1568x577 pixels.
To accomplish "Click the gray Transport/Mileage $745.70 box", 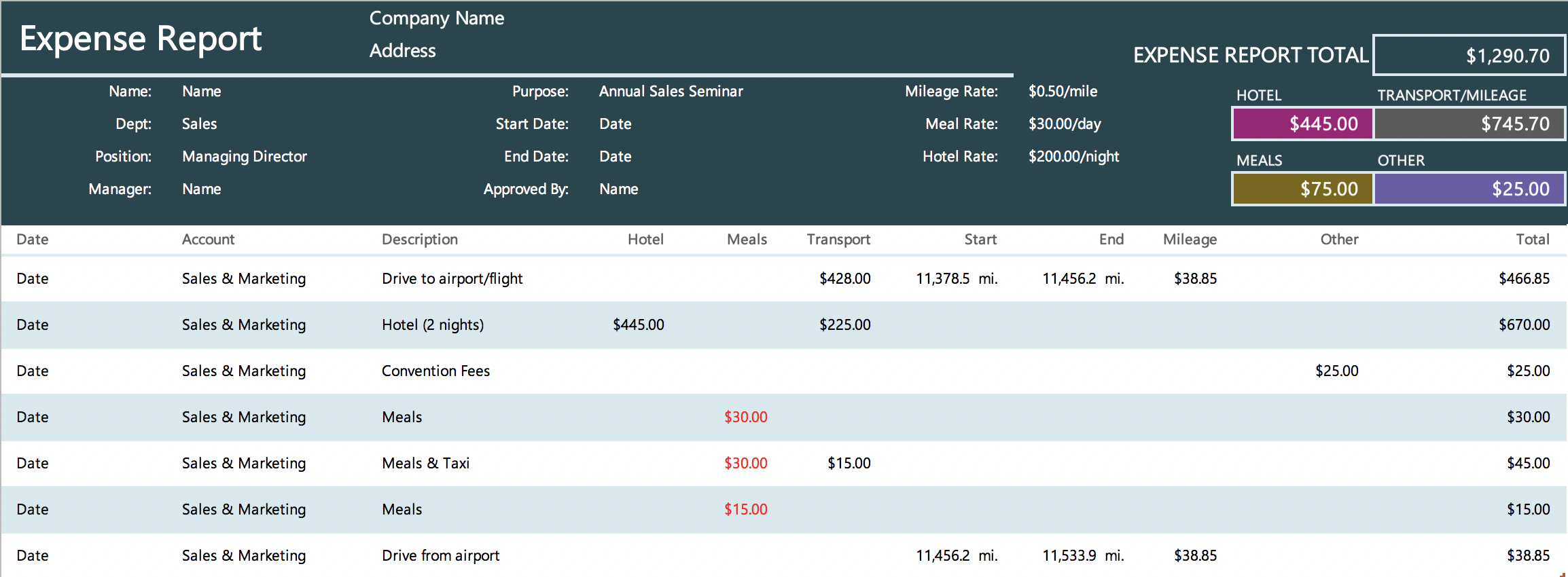I will [1469, 124].
